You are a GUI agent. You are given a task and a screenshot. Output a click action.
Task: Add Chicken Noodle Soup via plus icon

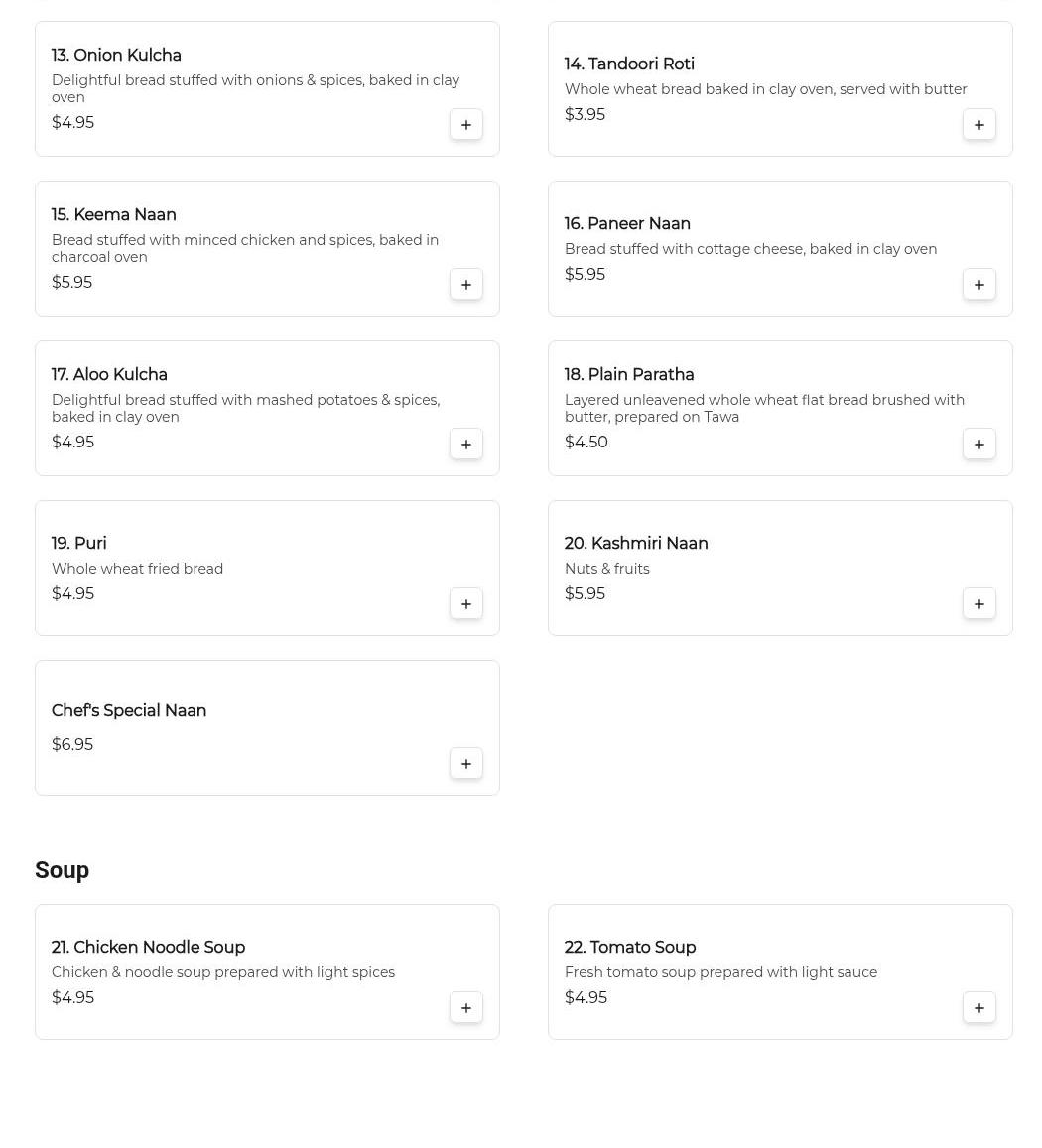pos(465,1008)
